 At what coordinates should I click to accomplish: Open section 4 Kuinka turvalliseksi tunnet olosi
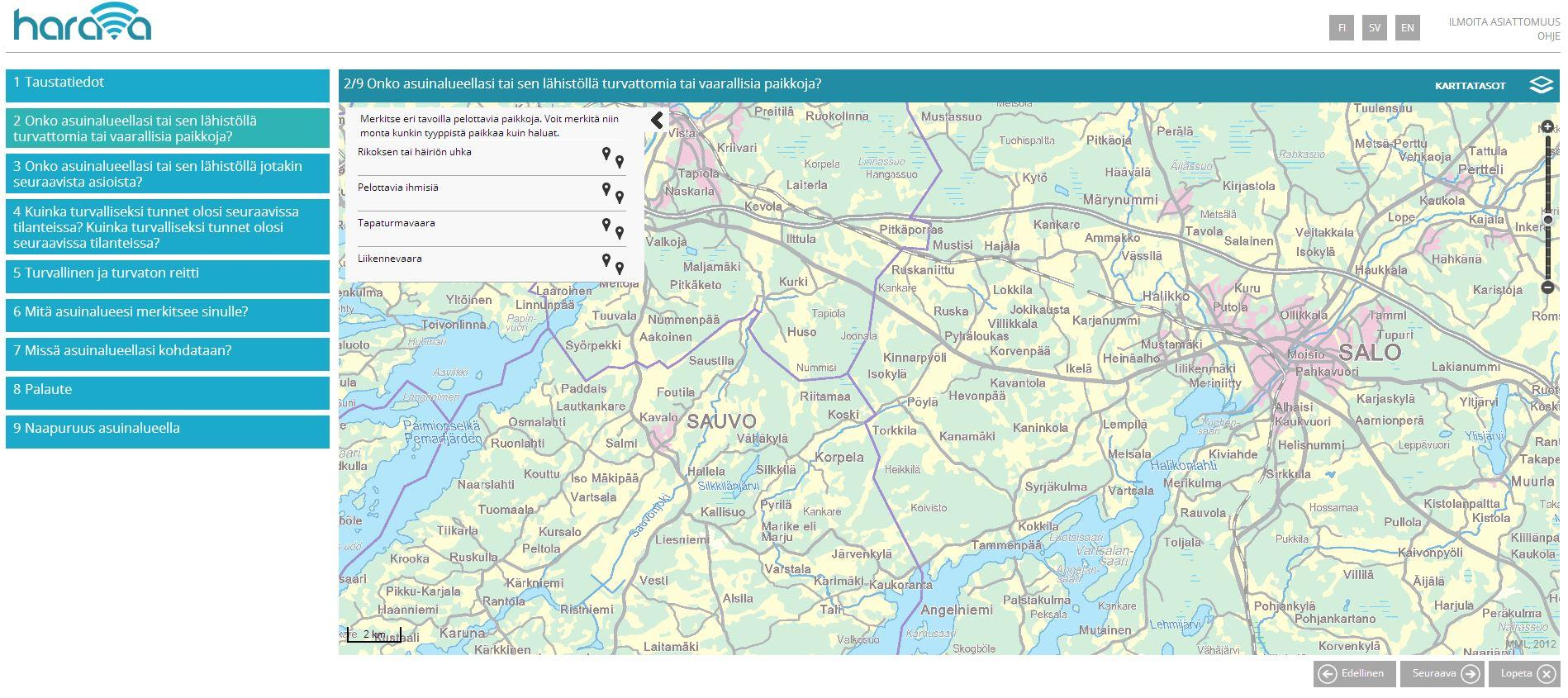168,226
